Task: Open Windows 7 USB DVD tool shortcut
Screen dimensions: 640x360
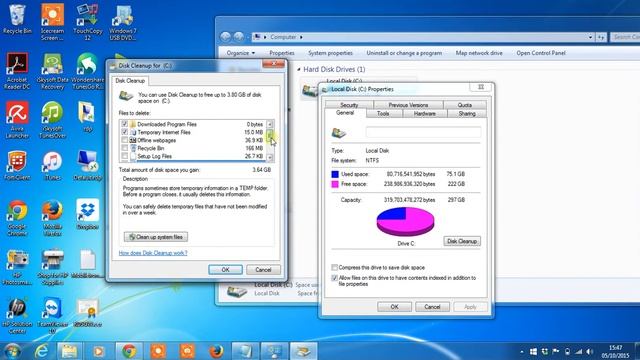Action: 123,21
